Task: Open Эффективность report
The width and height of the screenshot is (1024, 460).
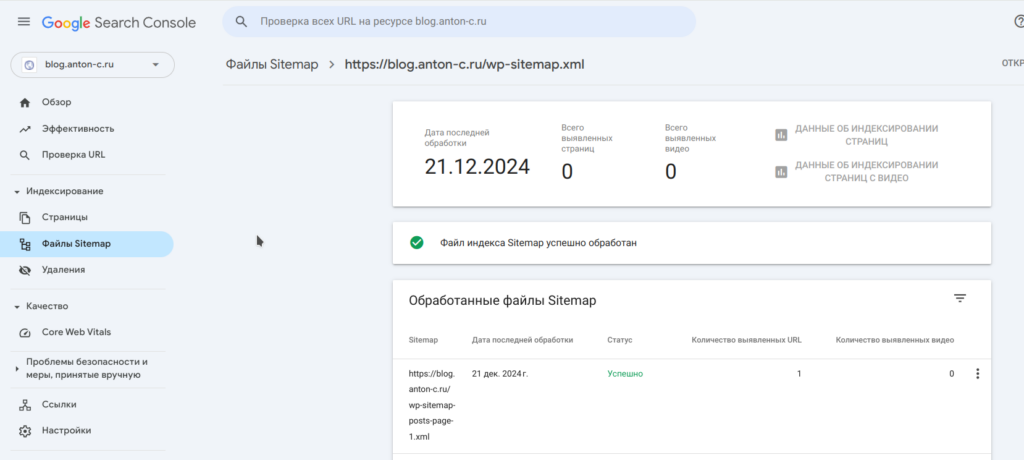Action: [x=77, y=128]
